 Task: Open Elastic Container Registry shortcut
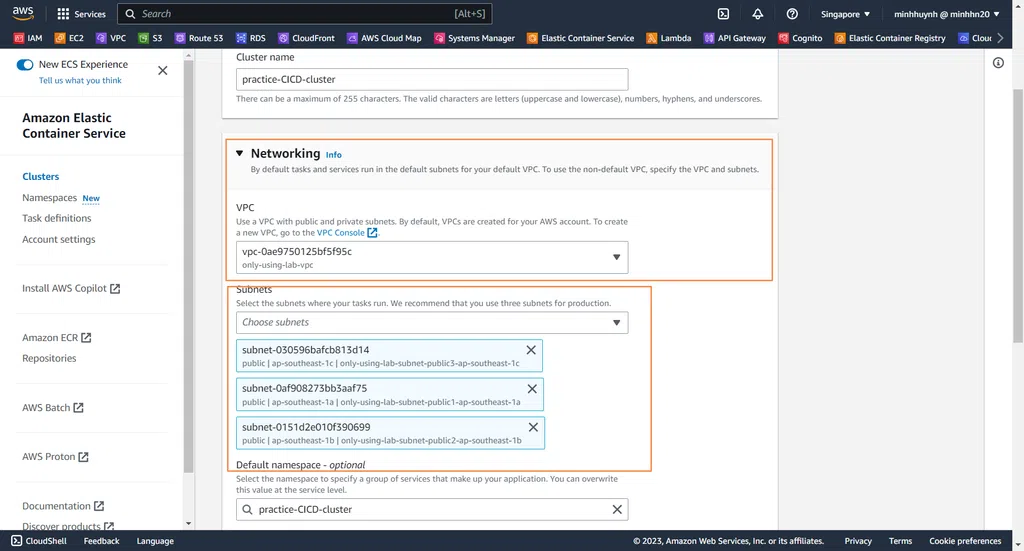click(x=890, y=38)
